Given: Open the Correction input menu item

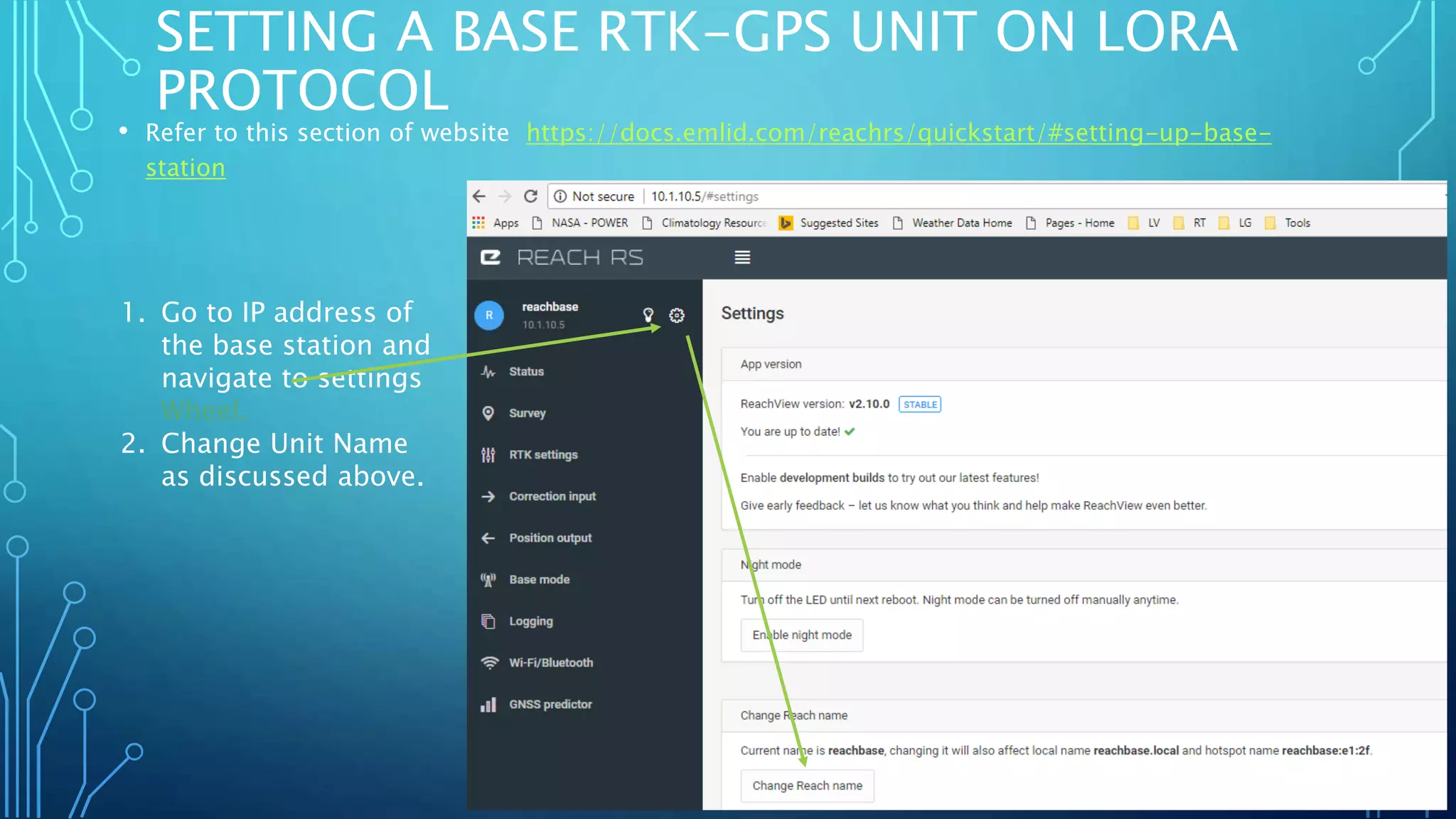Looking at the screenshot, I should 552,496.
